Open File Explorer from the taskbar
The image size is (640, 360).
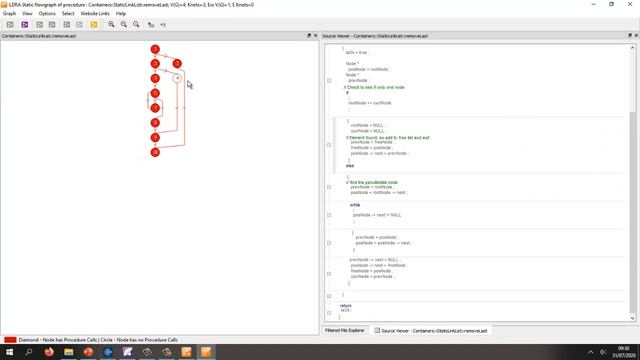[x=69, y=352]
